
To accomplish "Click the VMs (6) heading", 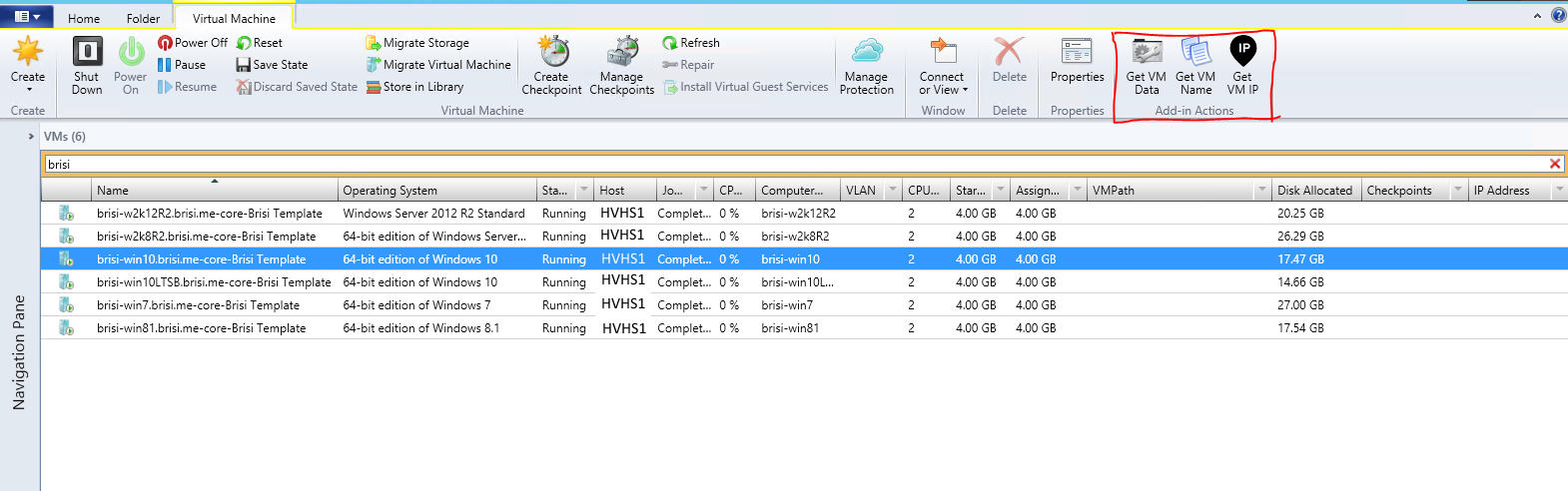I will click(x=65, y=137).
